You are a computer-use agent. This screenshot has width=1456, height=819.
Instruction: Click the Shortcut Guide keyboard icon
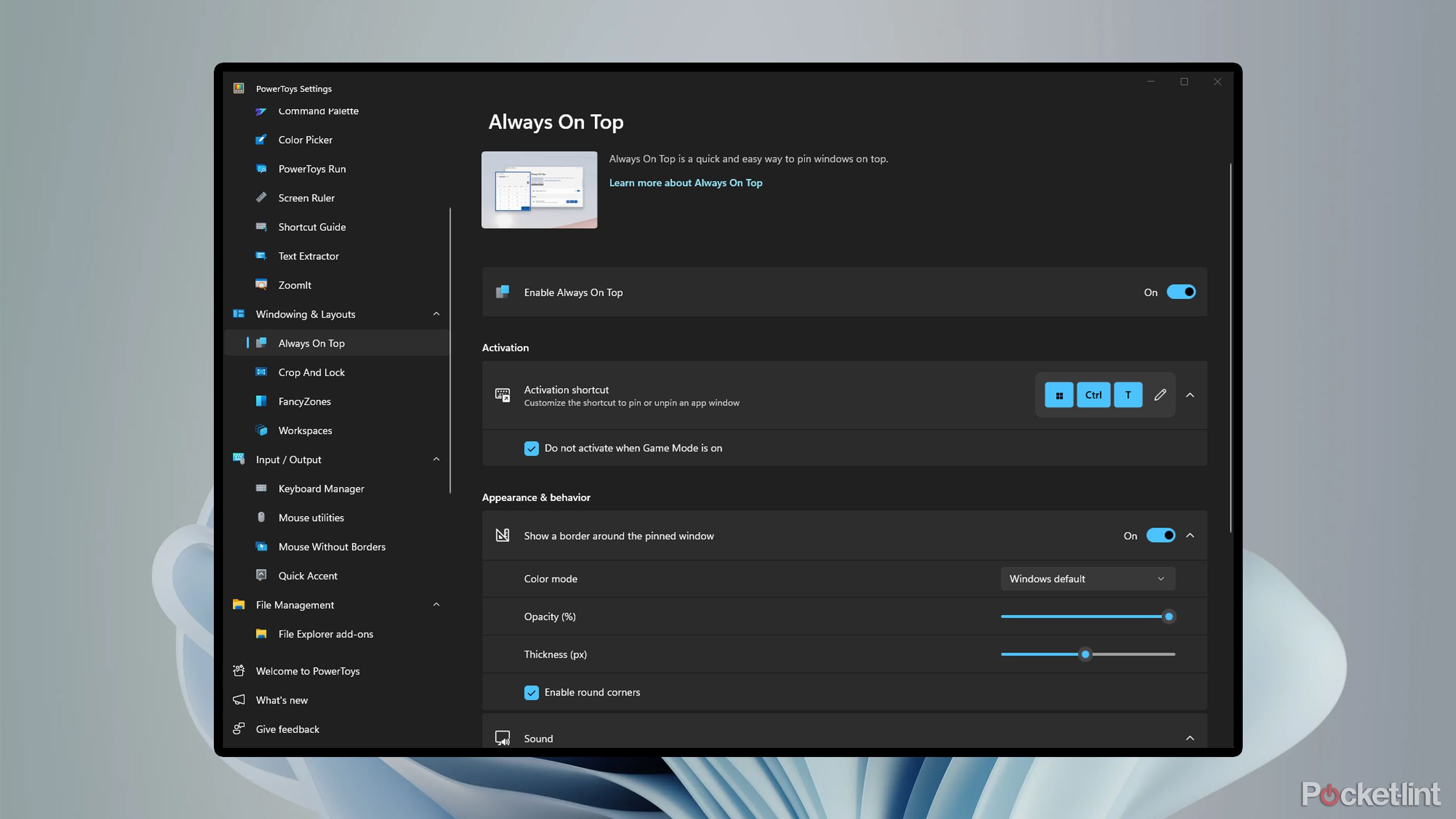261,226
